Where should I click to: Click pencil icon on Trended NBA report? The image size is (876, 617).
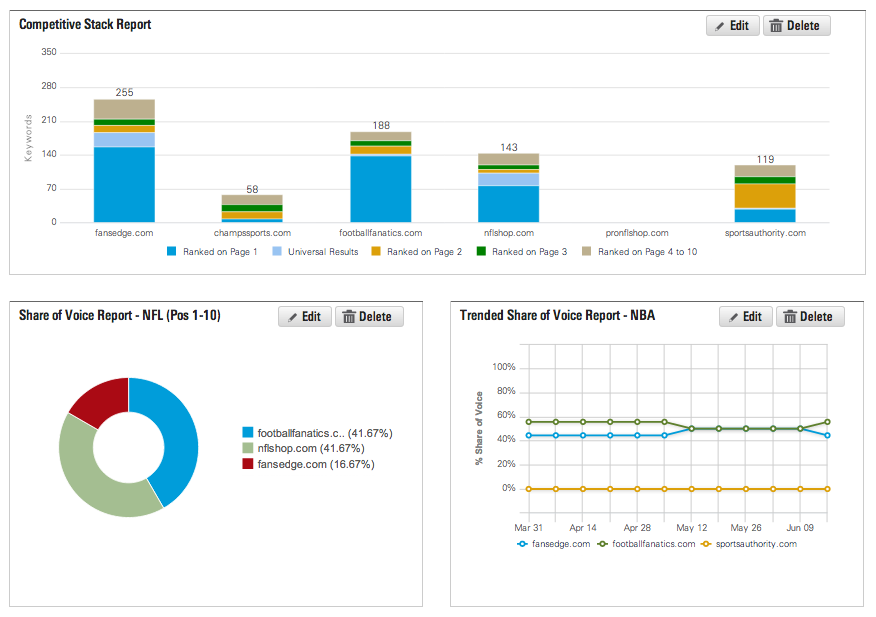click(735, 317)
